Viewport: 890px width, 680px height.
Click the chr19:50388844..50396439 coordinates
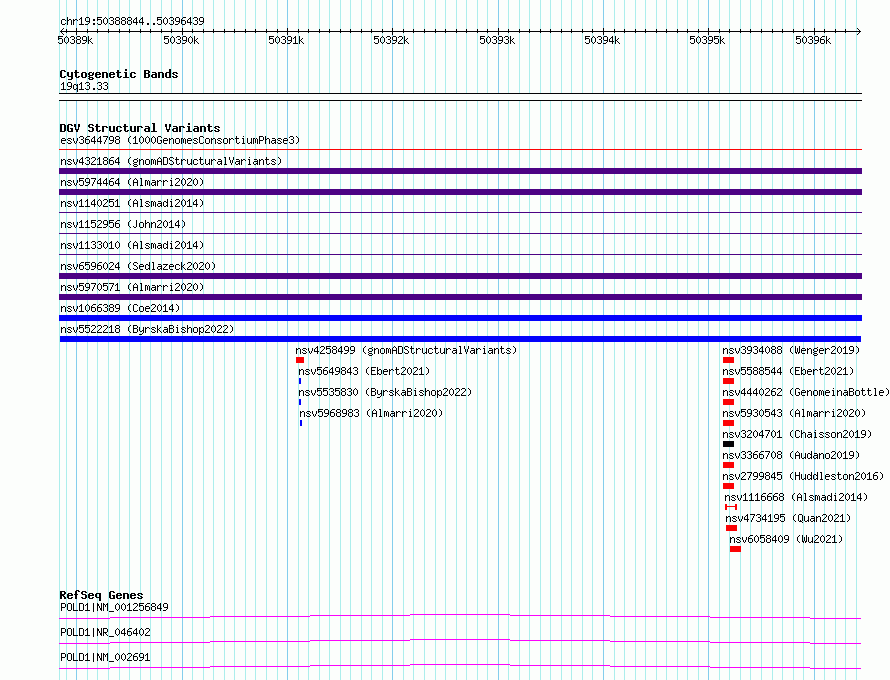[x=132, y=21]
